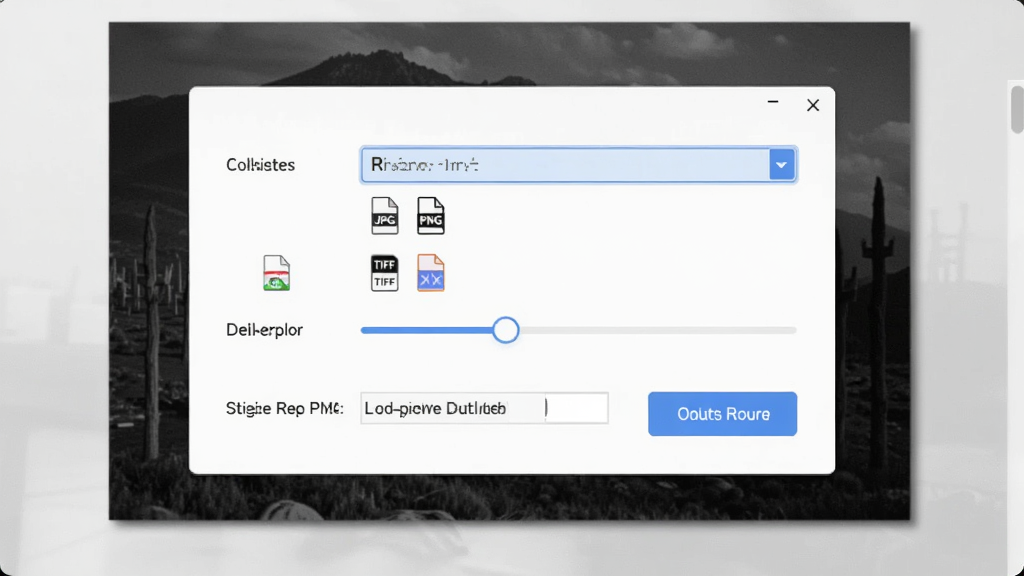Click the Stigite Rep PM text field
This screenshot has height=576, width=1024.
pos(484,408)
